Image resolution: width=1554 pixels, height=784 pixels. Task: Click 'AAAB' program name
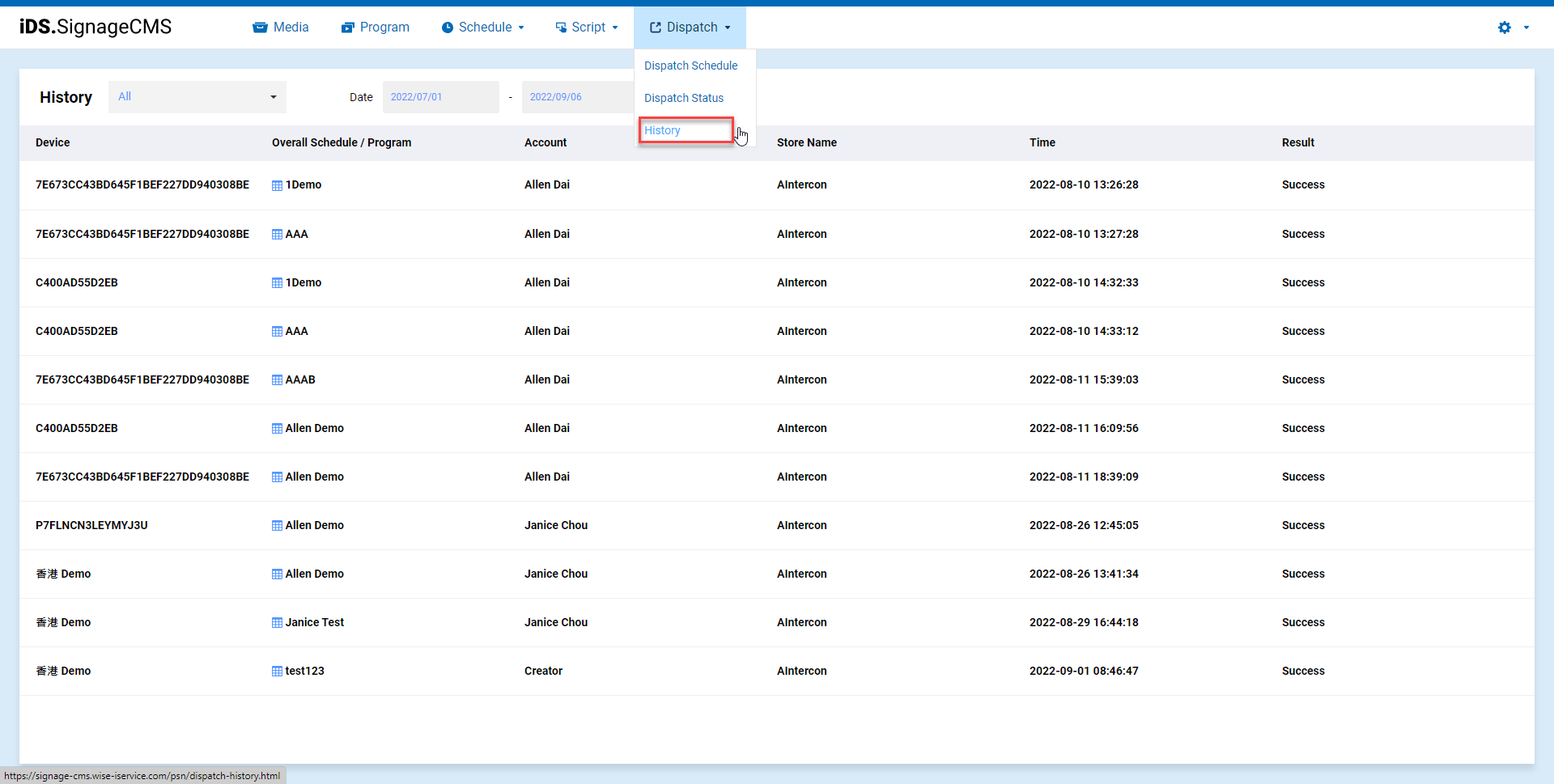pyautogui.click(x=300, y=379)
